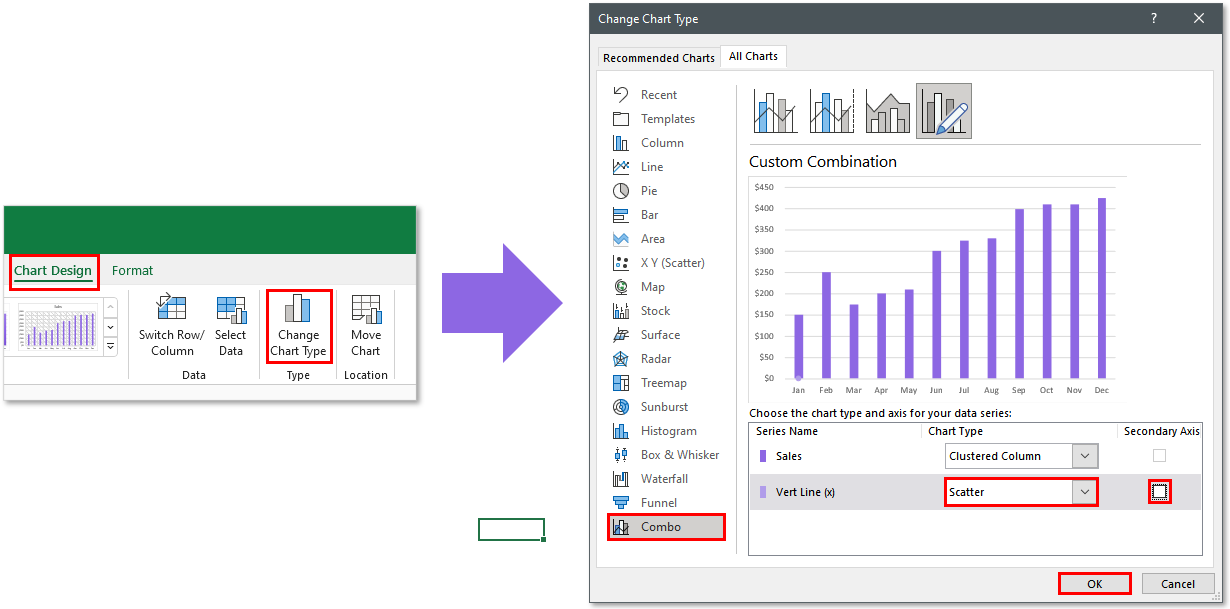Screen dimensions: 1230x609
Task: Click Move Chart ribbon button
Action: [x=366, y=326]
